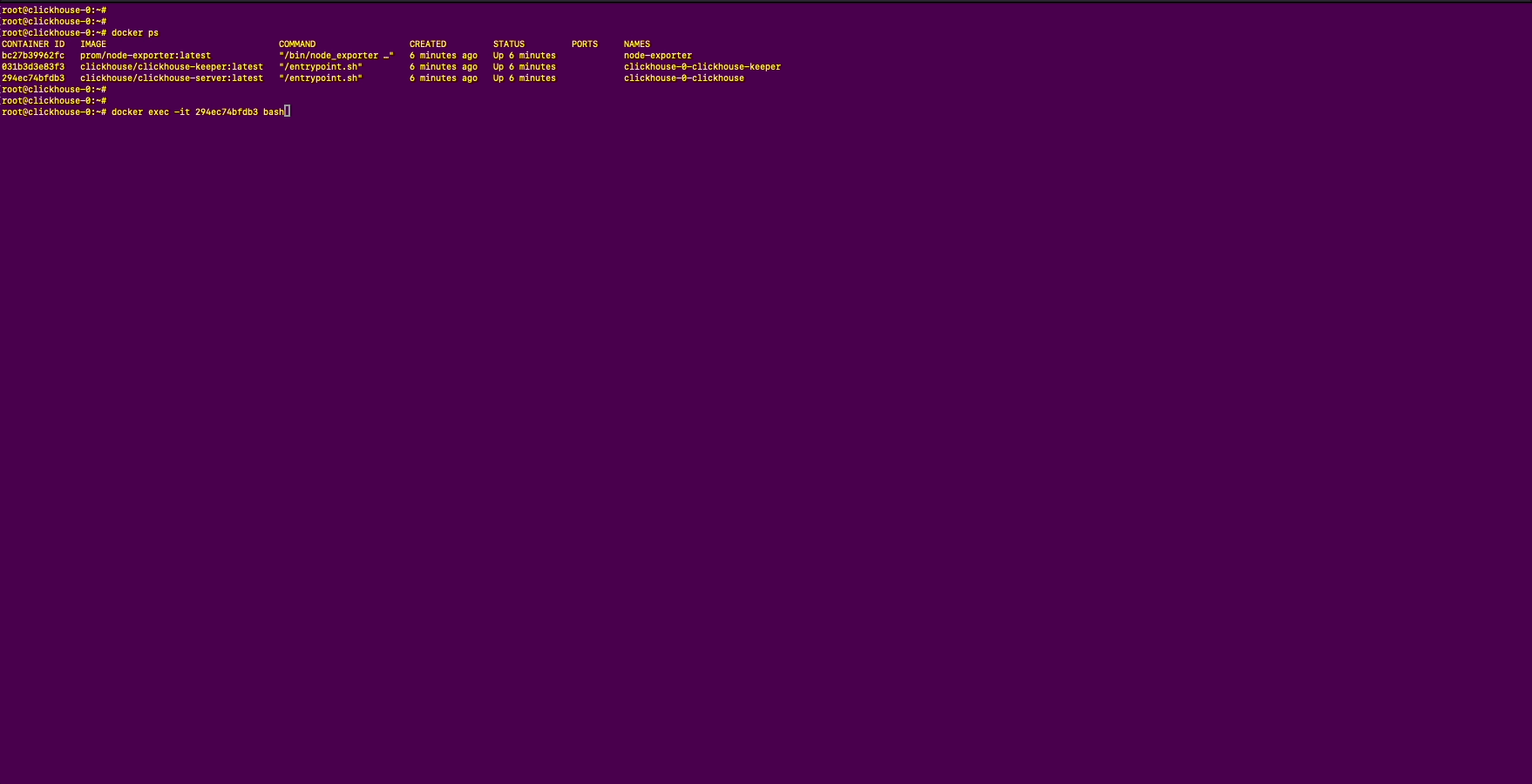Click the CONTAINER ID column header
Viewport: 1532px width, 784px height.
click(33, 44)
